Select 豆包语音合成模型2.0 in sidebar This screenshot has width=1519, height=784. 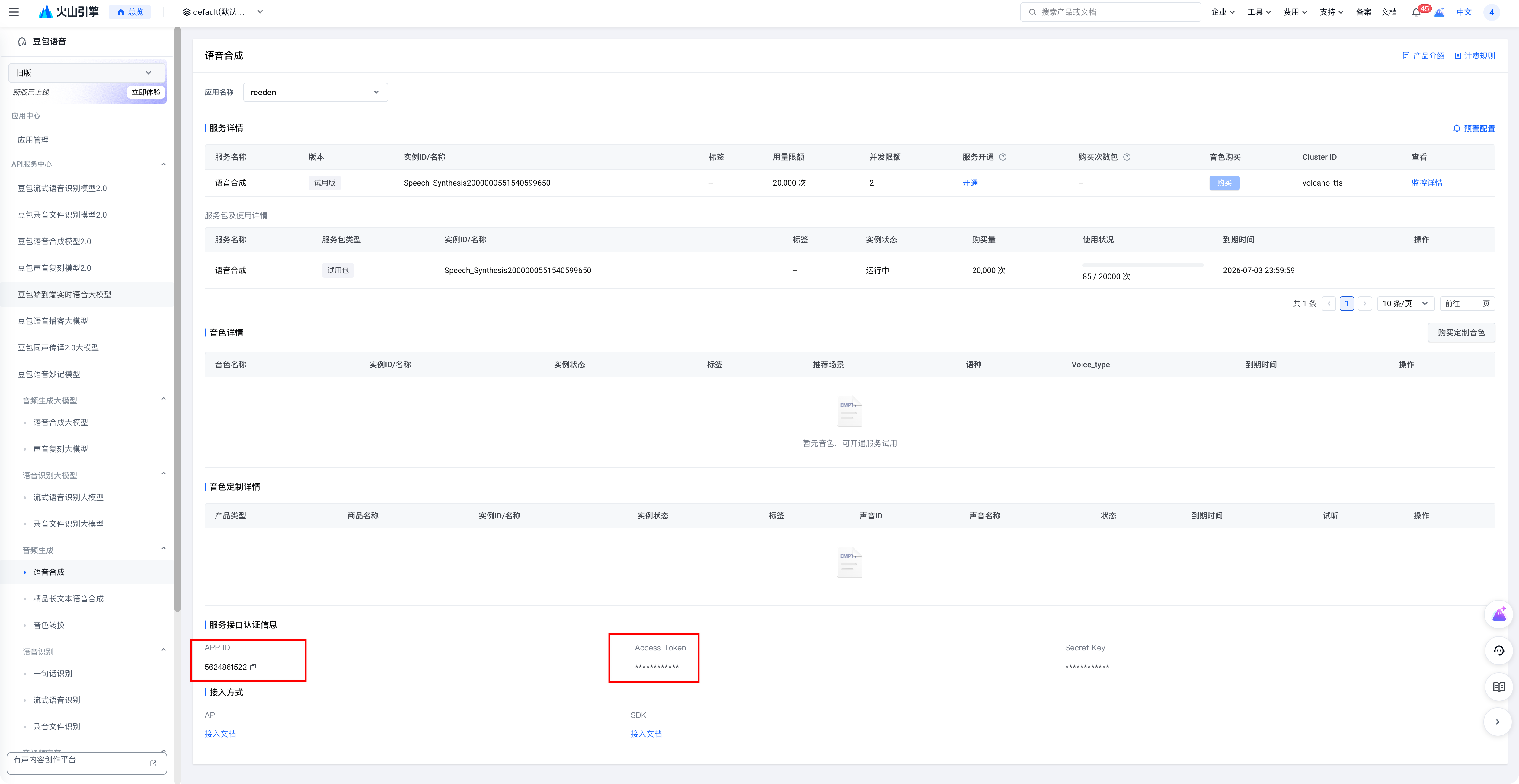click(x=54, y=241)
